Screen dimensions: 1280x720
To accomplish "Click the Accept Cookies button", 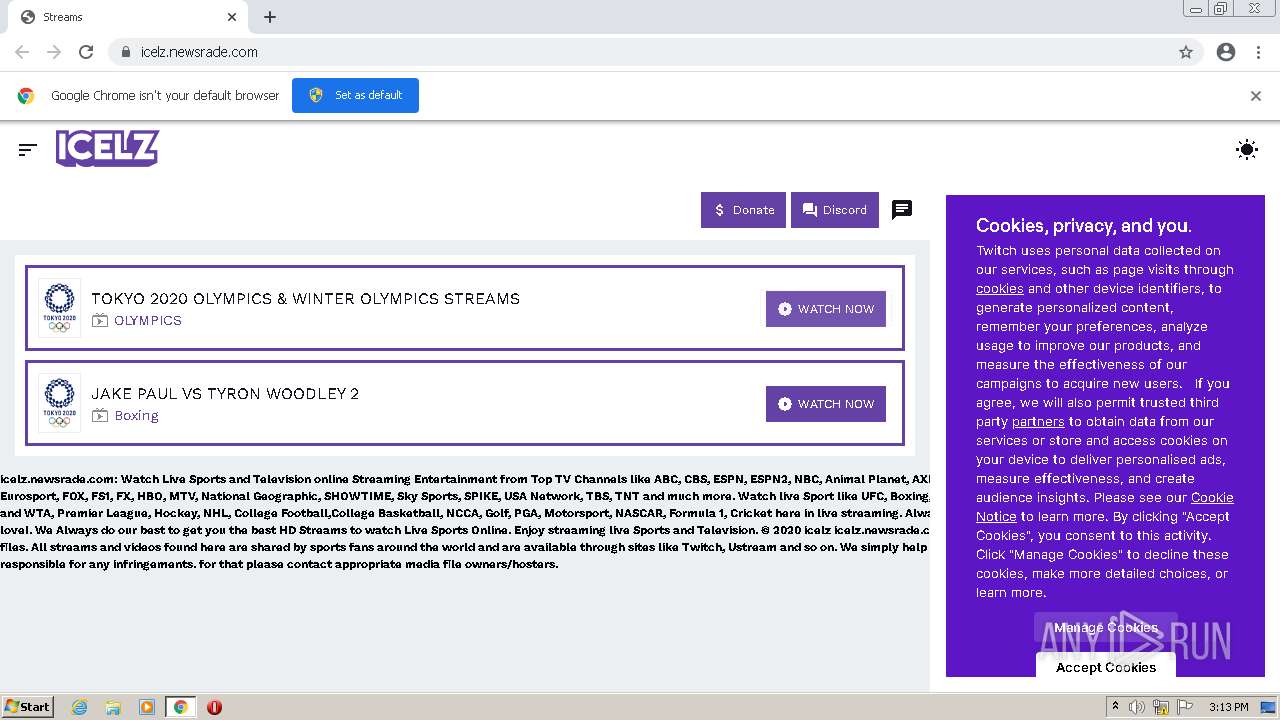I will click(x=1106, y=667).
